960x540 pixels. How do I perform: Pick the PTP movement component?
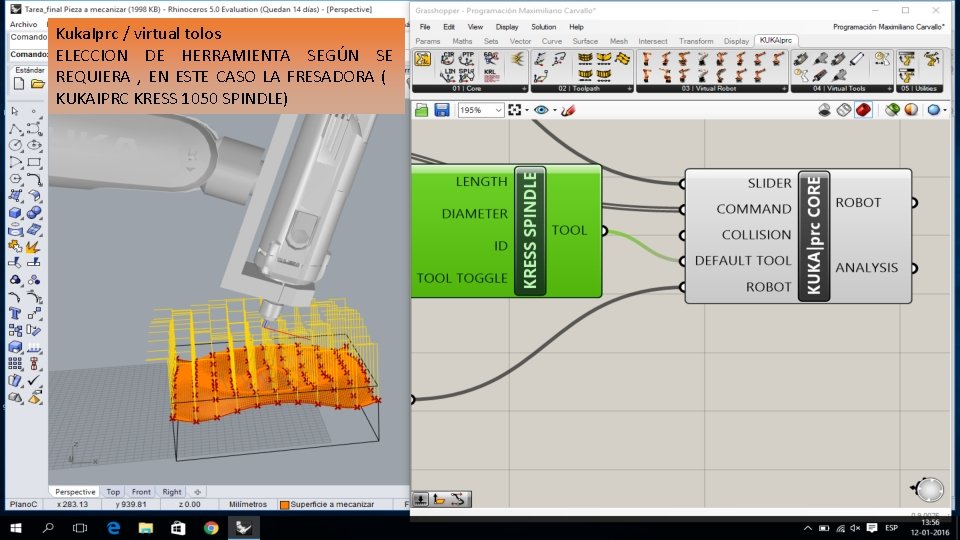467,59
